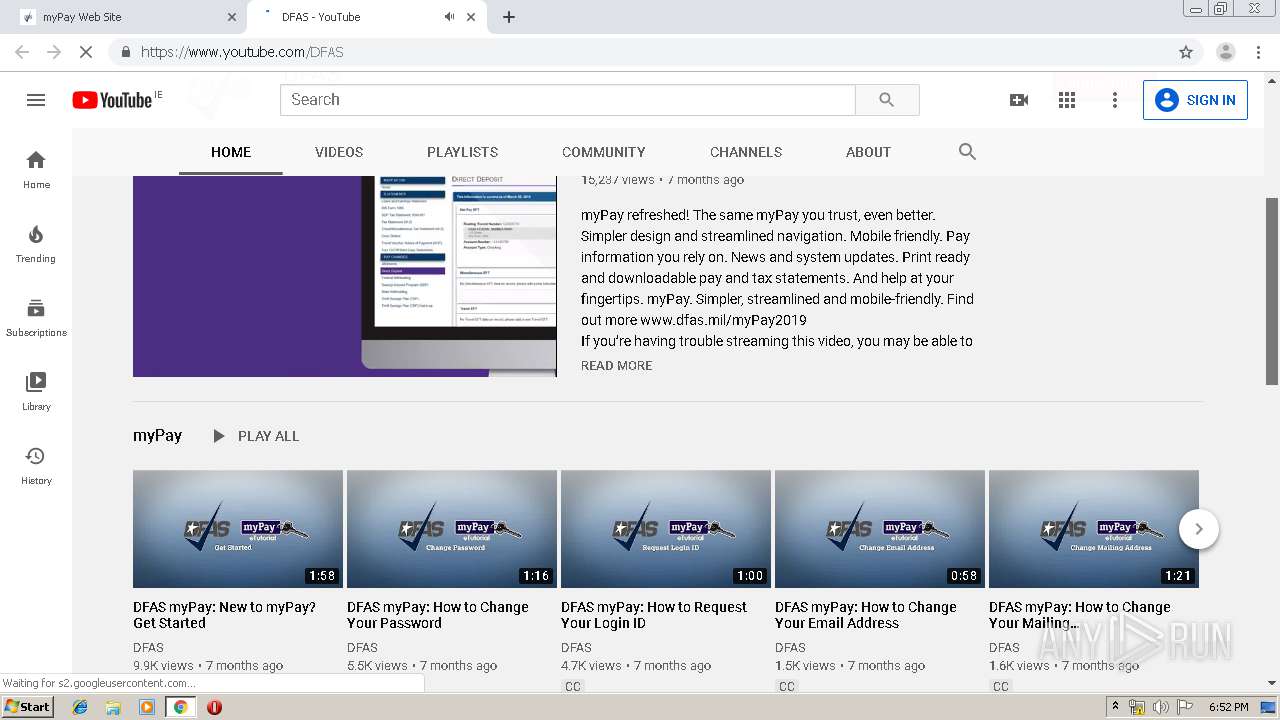Open the Chrome profile avatar
The height and width of the screenshot is (720, 1280).
(1226, 52)
